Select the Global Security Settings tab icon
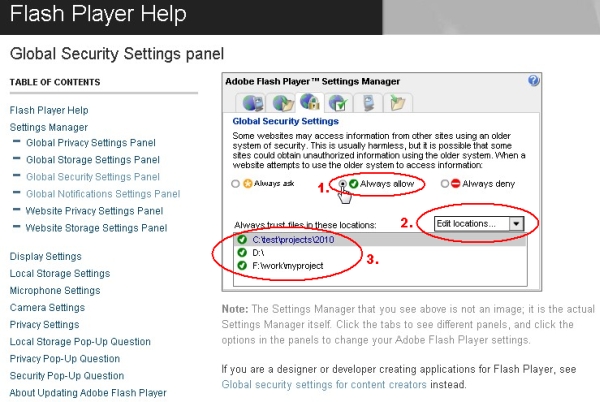600x402 pixels. (x=310, y=102)
